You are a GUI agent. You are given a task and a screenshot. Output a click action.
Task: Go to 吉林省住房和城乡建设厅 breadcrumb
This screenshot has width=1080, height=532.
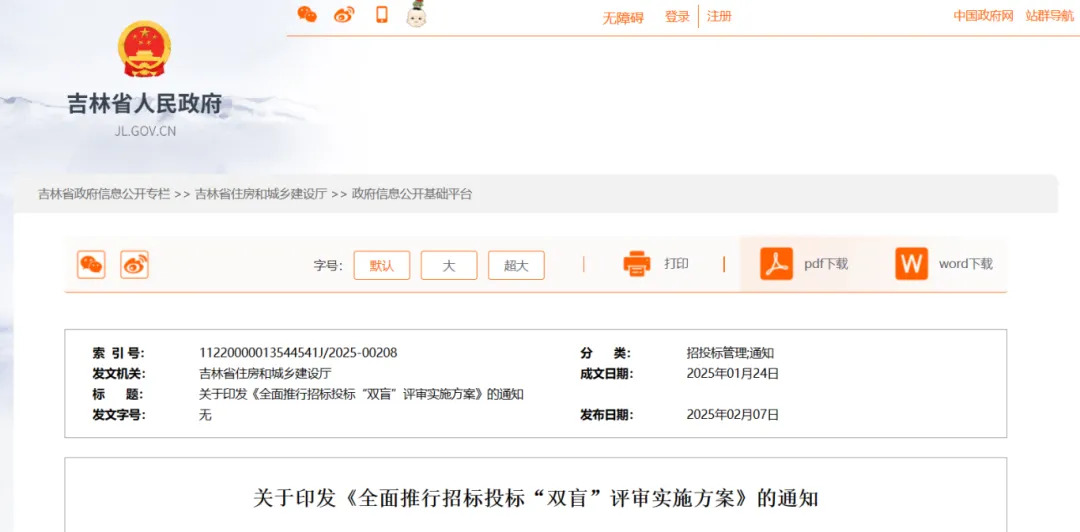[261, 194]
